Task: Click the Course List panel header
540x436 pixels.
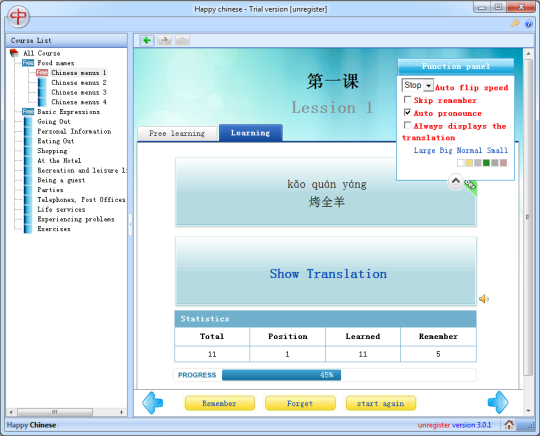Action: pos(66,41)
